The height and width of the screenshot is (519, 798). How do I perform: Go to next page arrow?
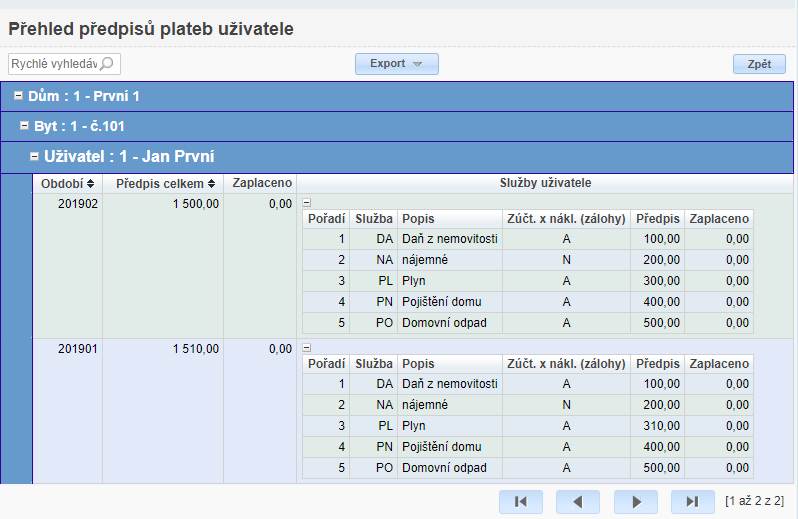(x=636, y=502)
